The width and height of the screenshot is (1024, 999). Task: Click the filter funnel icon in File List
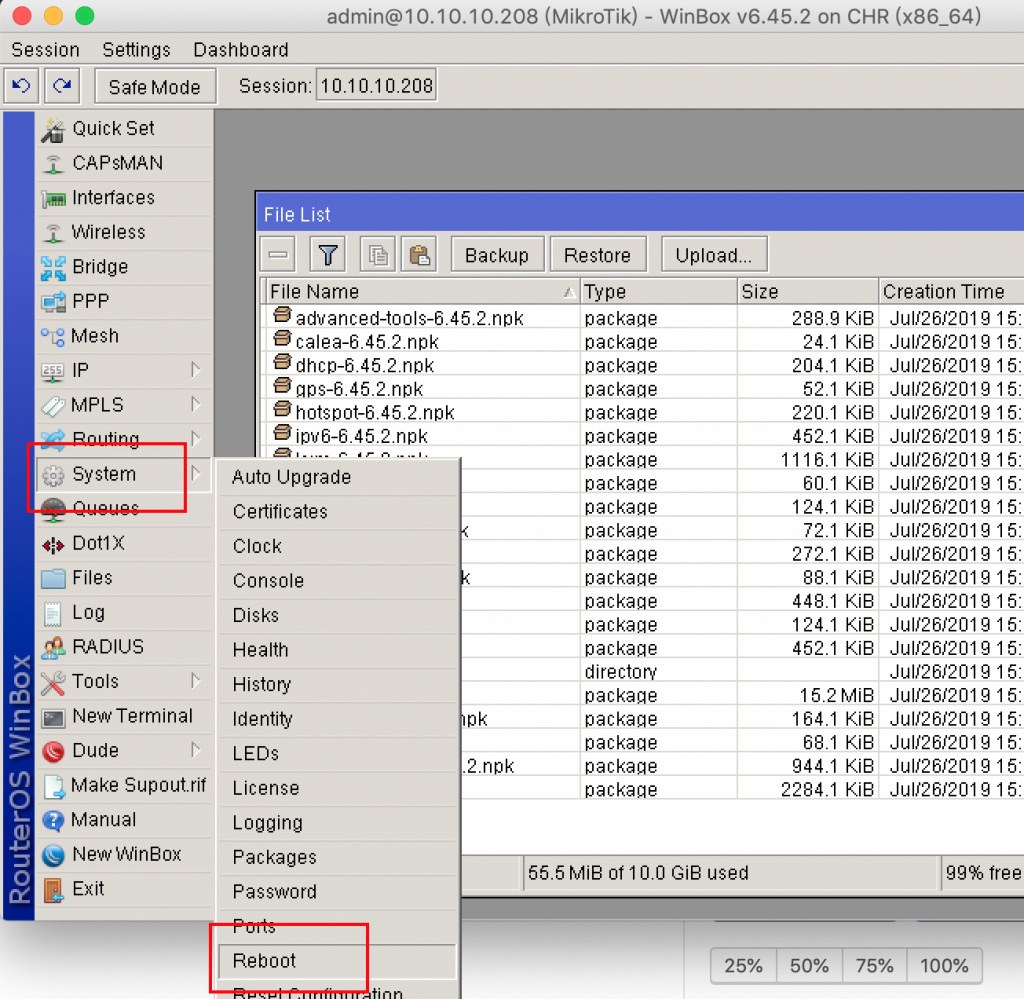[328, 255]
